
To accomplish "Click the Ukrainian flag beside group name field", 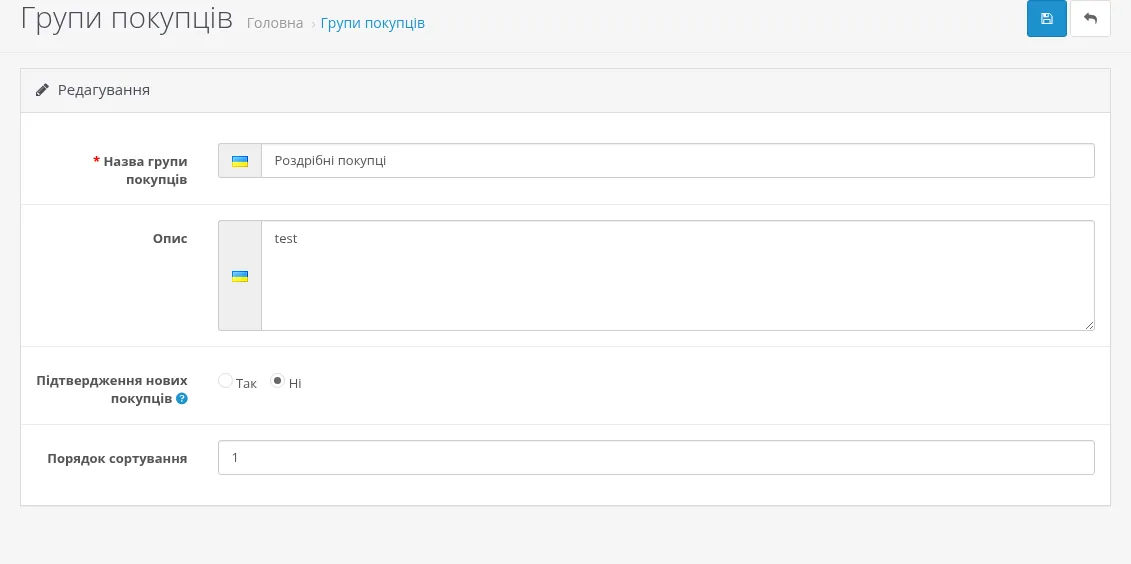I will click(x=240, y=162).
